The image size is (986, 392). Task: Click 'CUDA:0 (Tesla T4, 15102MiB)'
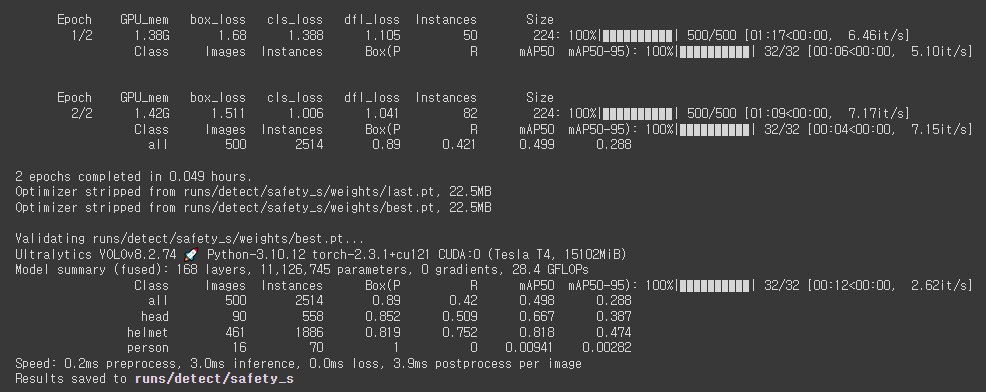531,254
